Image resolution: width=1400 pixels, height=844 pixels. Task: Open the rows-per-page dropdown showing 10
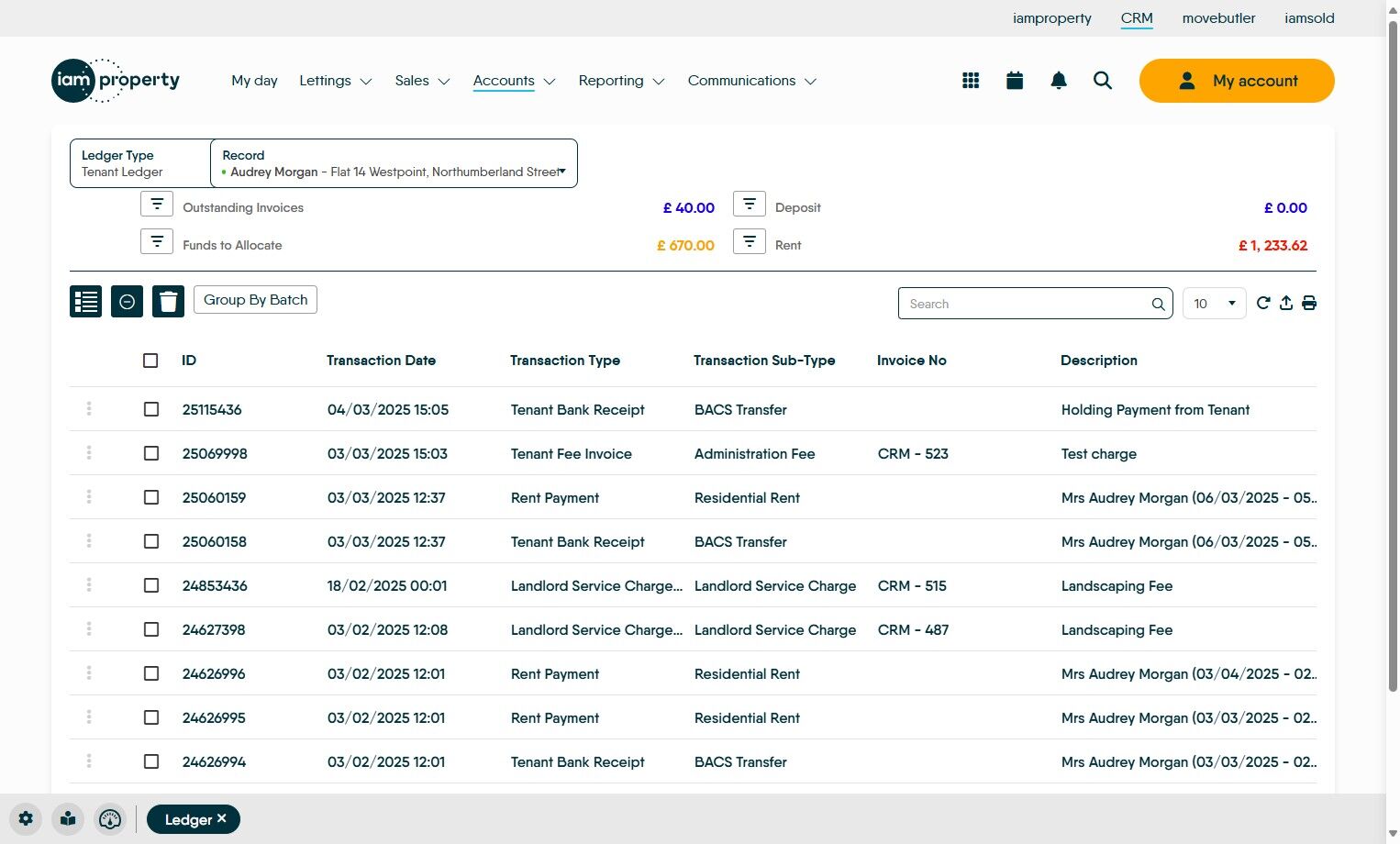click(x=1214, y=304)
